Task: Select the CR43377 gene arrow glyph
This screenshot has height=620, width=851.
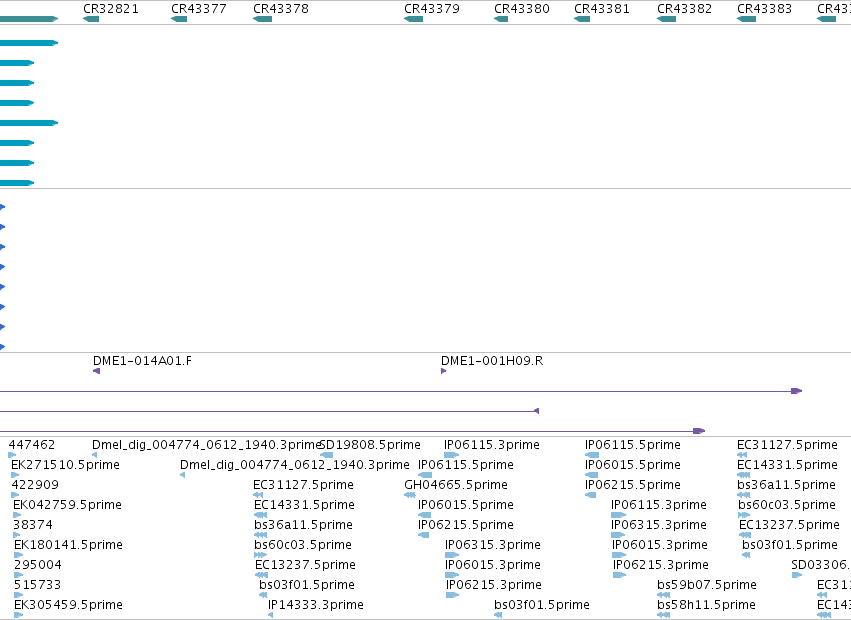Action: [179, 19]
